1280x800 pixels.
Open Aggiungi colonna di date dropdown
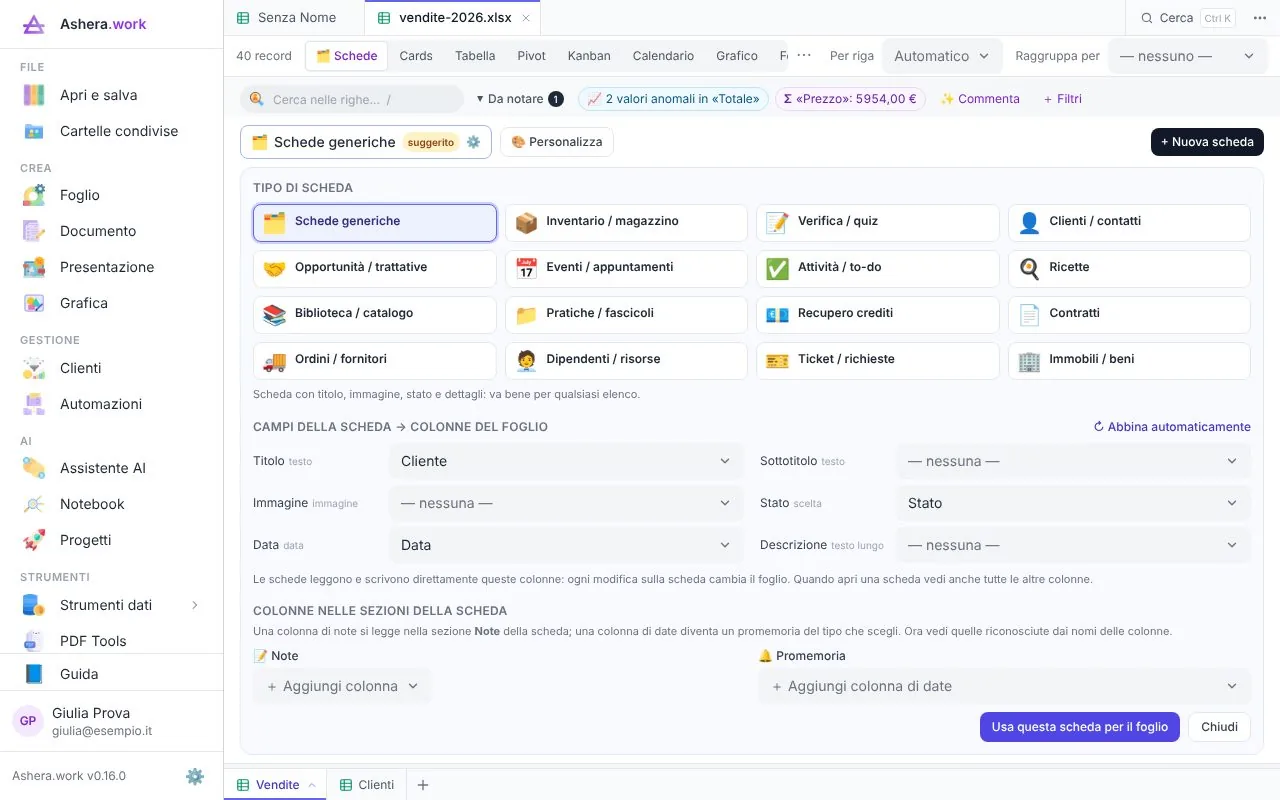(1004, 686)
